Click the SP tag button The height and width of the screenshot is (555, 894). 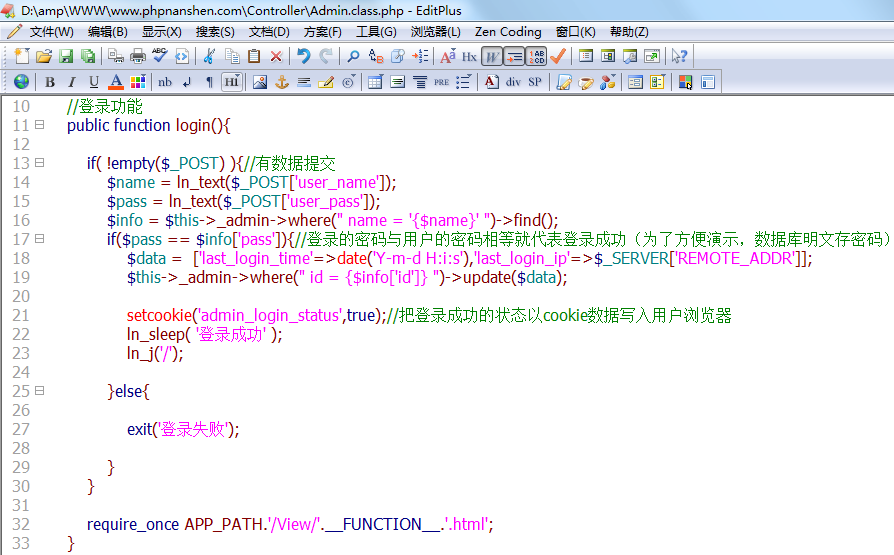535,82
